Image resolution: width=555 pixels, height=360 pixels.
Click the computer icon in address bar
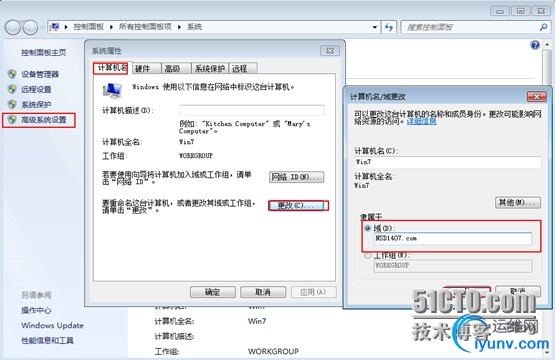[55, 27]
